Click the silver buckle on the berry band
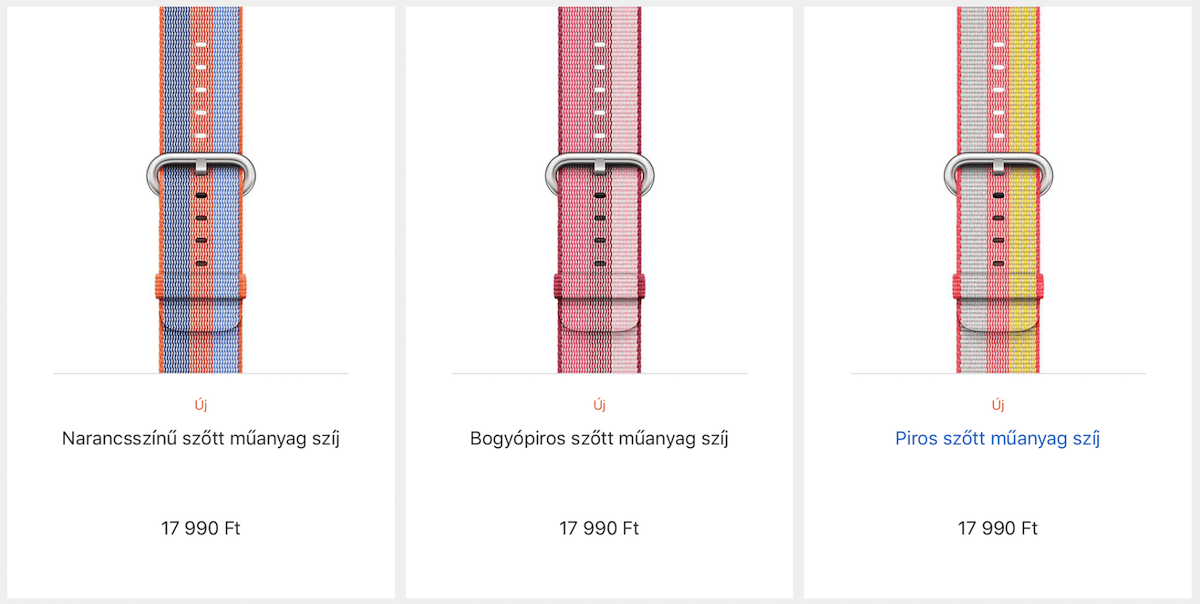Image resolution: width=1200 pixels, height=604 pixels. (599, 173)
